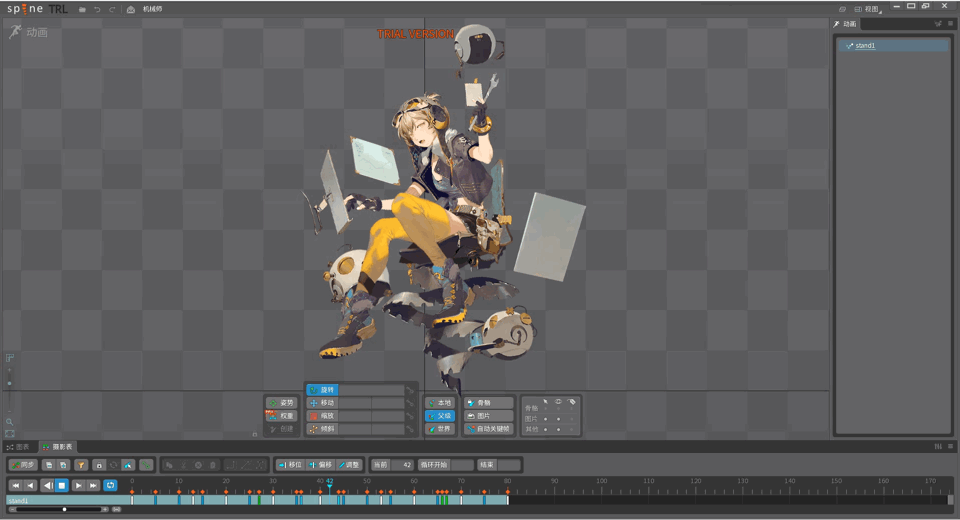This screenshot has width=960, height=520.
Task: Click the 调整 adjust button
Action: tap(349, 465)
